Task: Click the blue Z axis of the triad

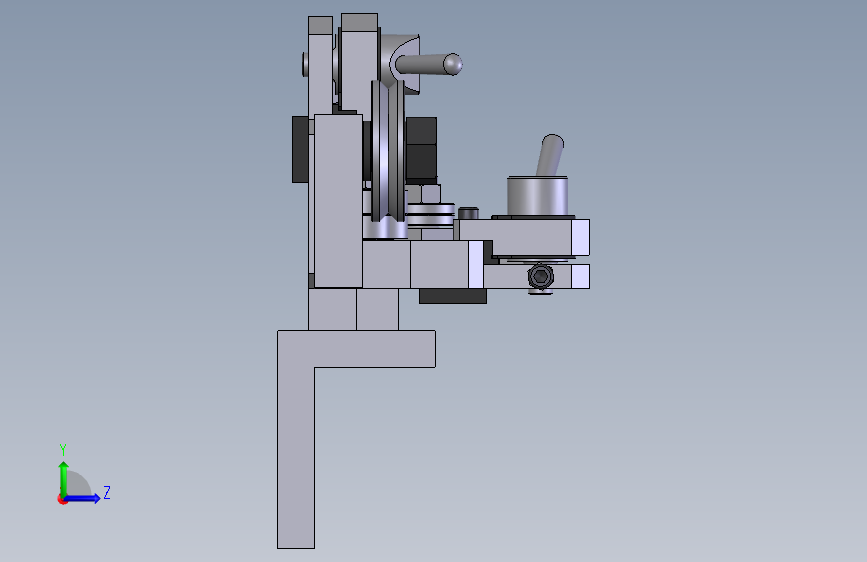Action: point(82,498)
